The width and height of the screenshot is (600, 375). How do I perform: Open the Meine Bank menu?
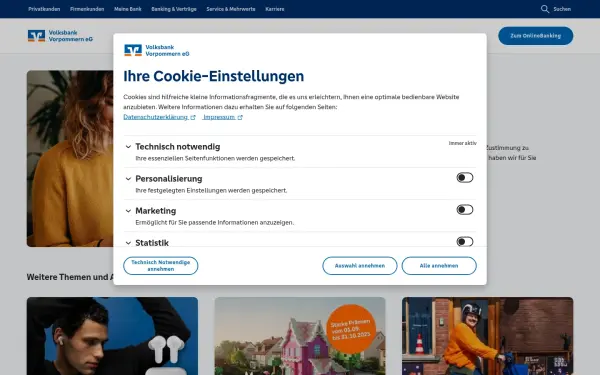128,9
